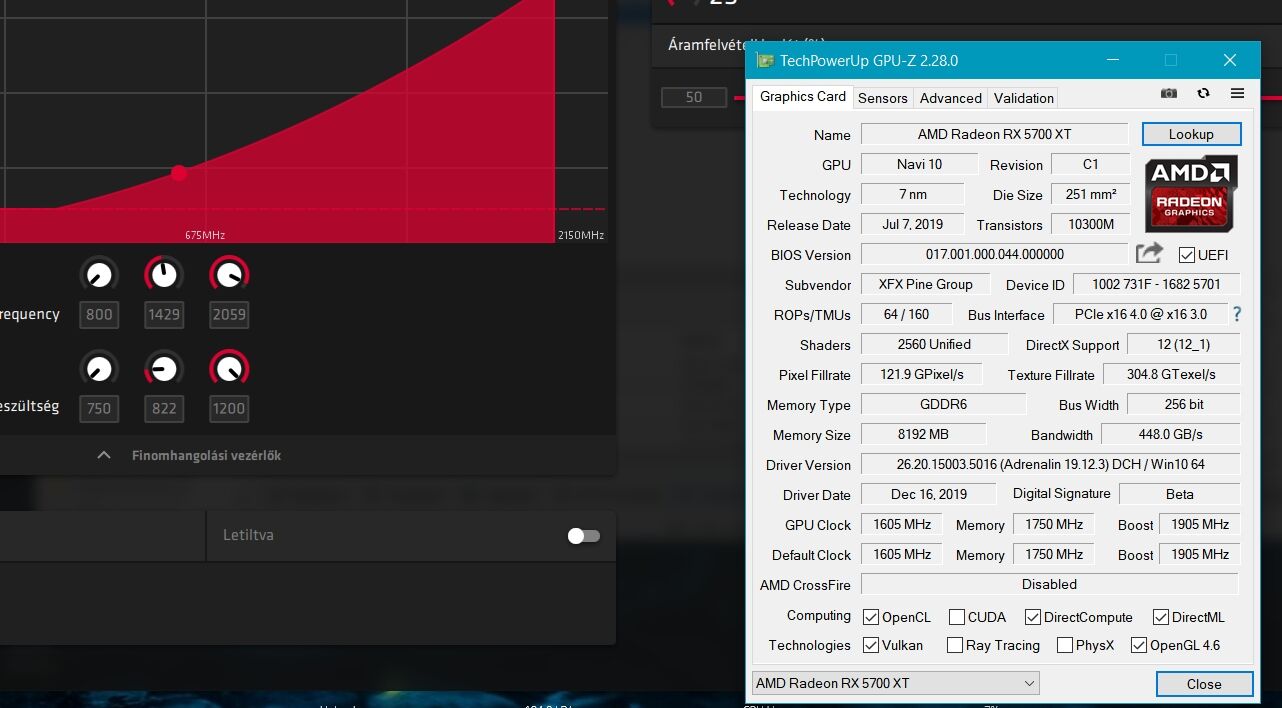The width and height of the screenshot is (1282, 708).
Task: Click the Bus Interface question mark
Action: point(1237,314)
